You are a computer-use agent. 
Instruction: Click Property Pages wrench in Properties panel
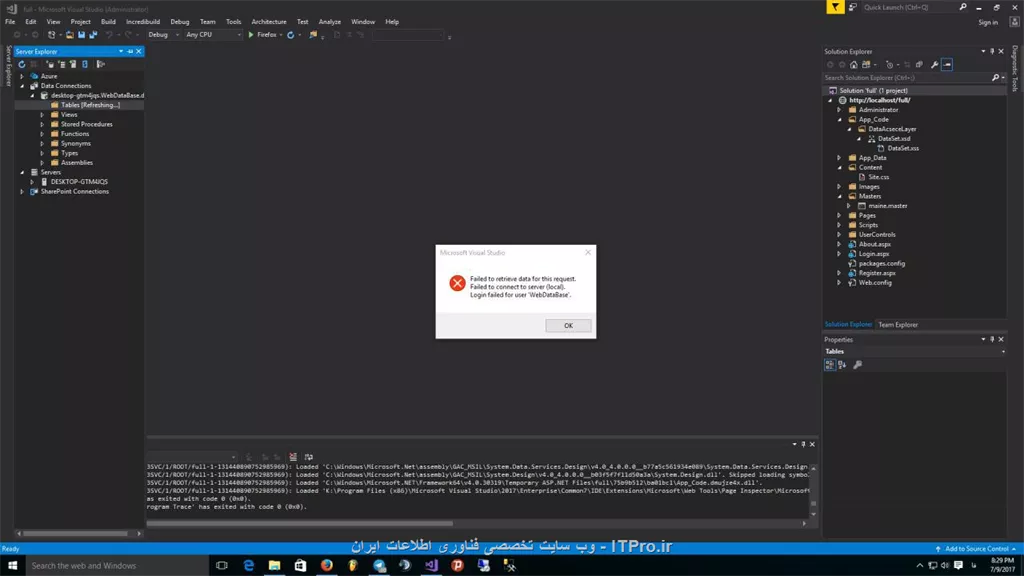point(857,364)
